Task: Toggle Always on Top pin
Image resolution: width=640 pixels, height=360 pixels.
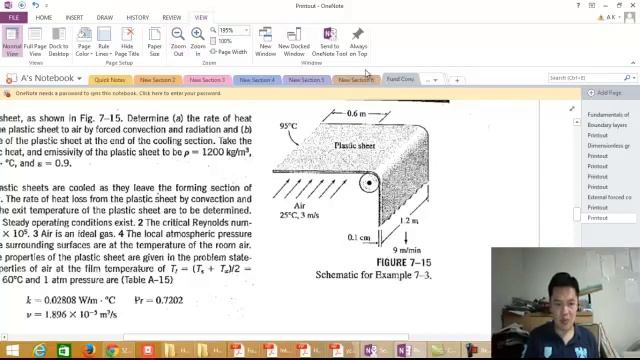Action: point(358,42)
